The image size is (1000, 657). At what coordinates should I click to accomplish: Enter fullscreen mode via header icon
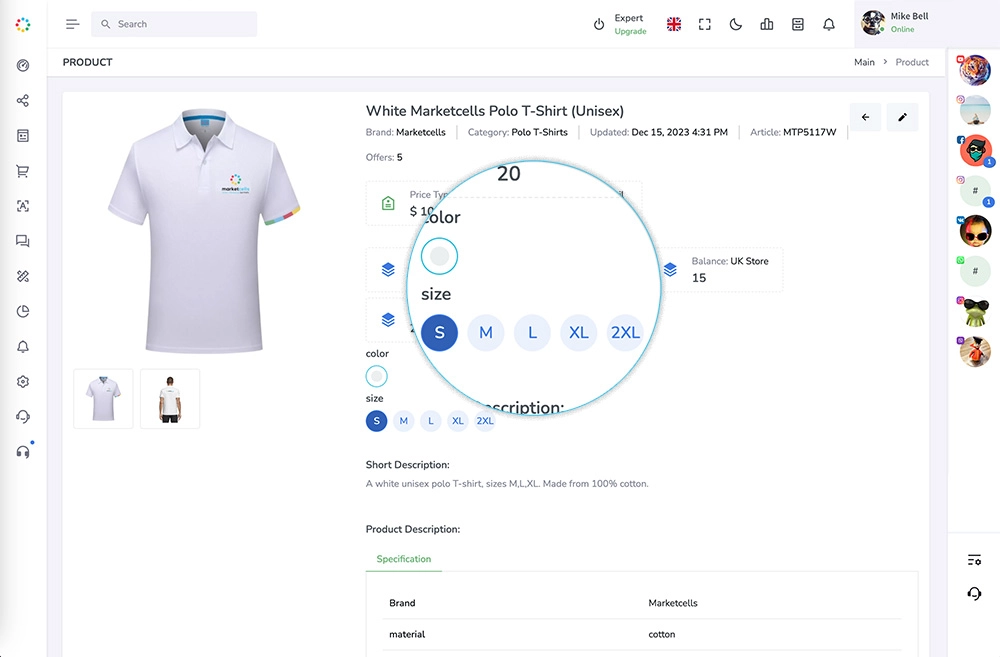coord(705,24)
